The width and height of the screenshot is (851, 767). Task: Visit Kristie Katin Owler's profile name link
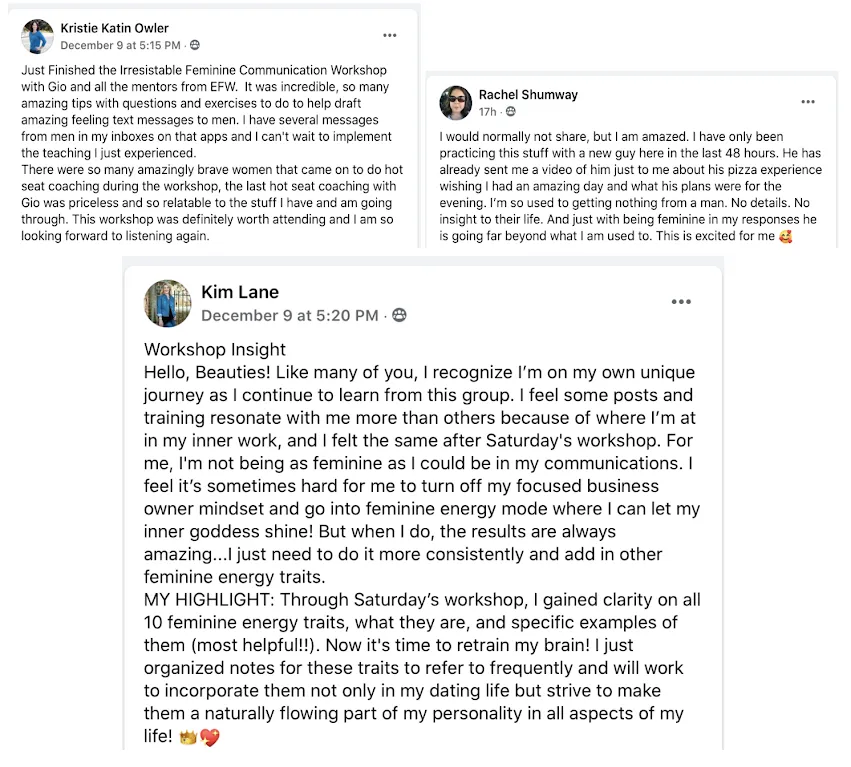(115, 28)
